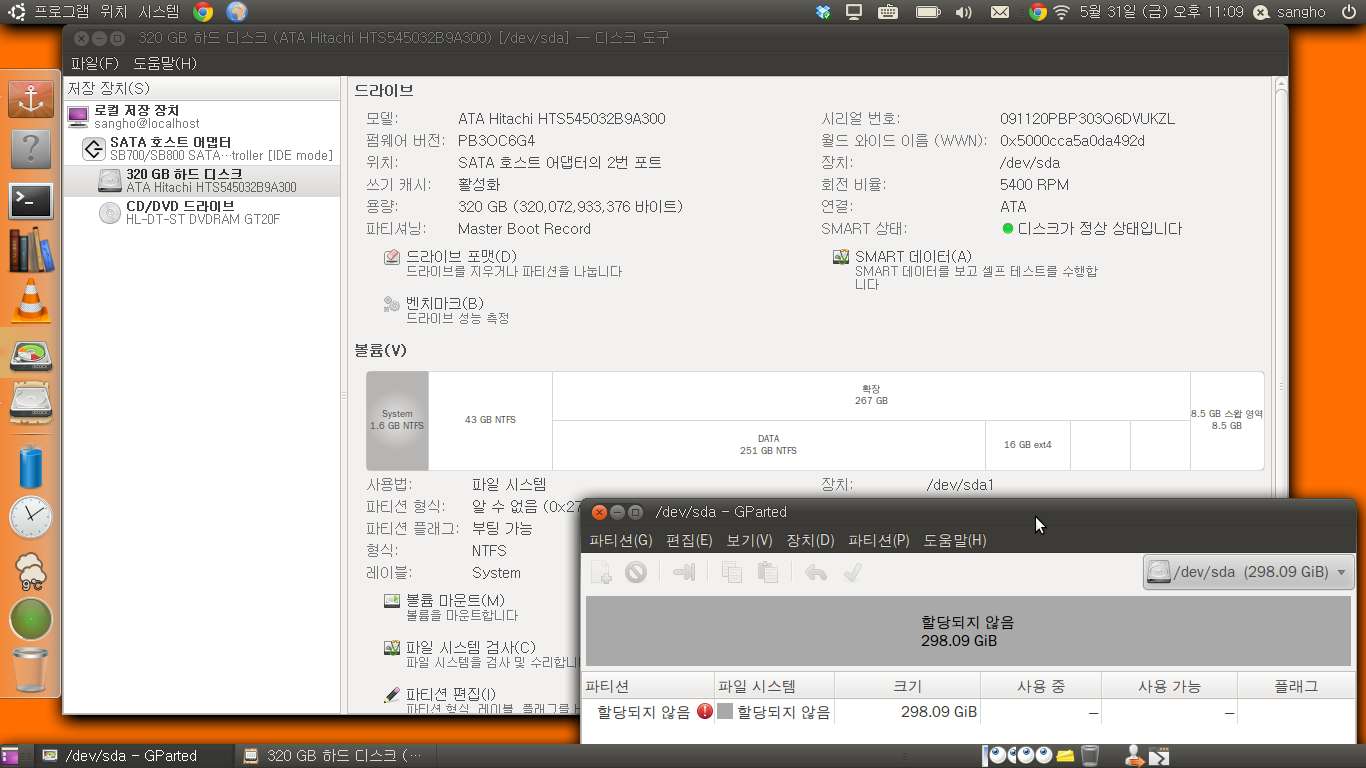Open the 도움말(H) menu in Disk Utility

click(x=165, y=63)
